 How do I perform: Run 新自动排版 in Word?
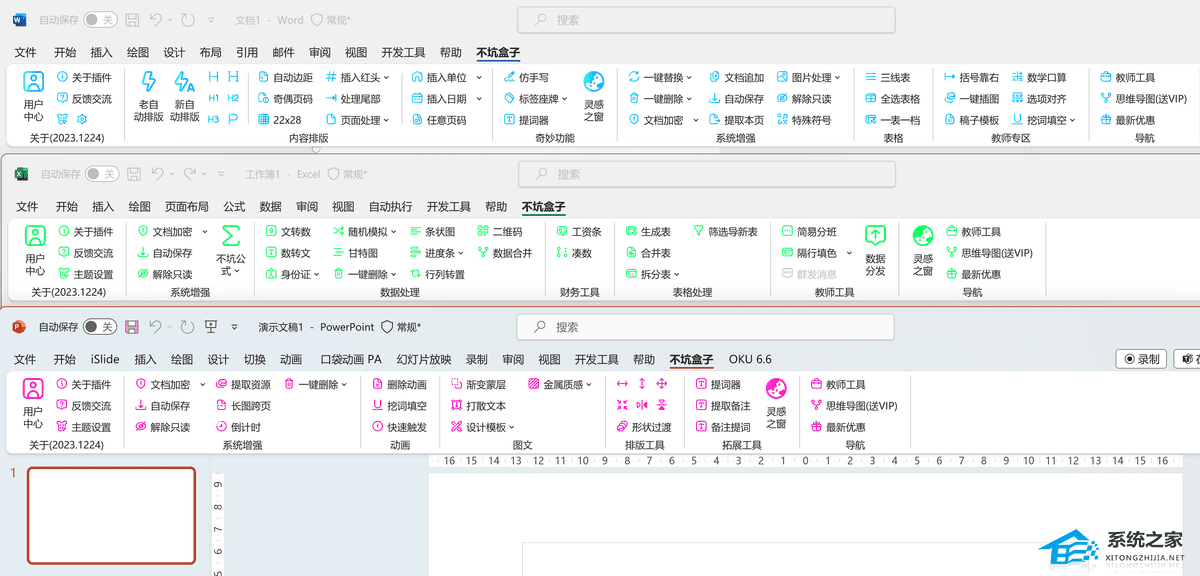point(185,97)
